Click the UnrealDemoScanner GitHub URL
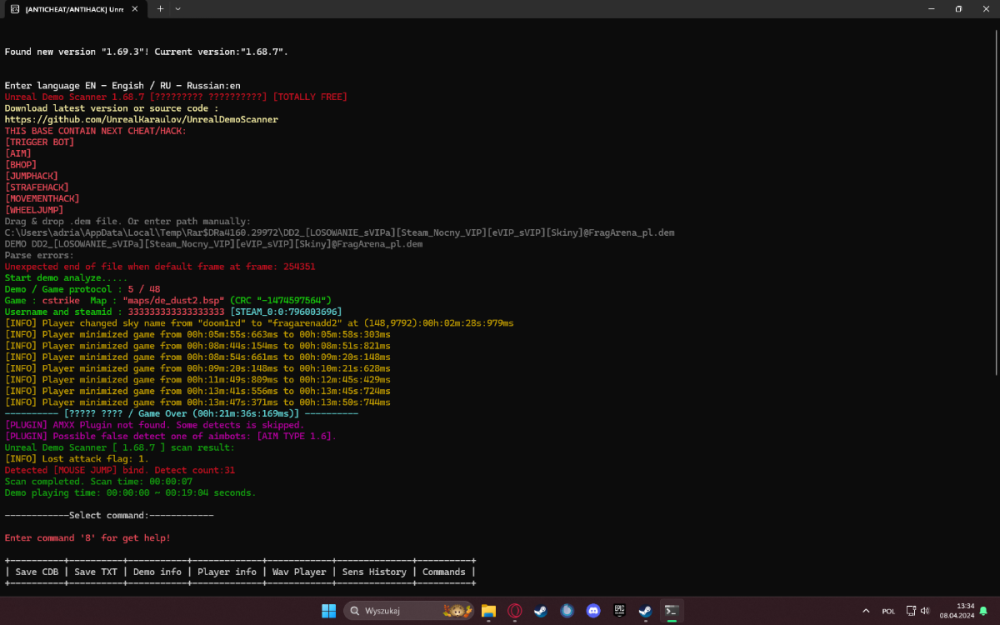1000x625 pixels. pyautogui.click(x=141, y=119)
